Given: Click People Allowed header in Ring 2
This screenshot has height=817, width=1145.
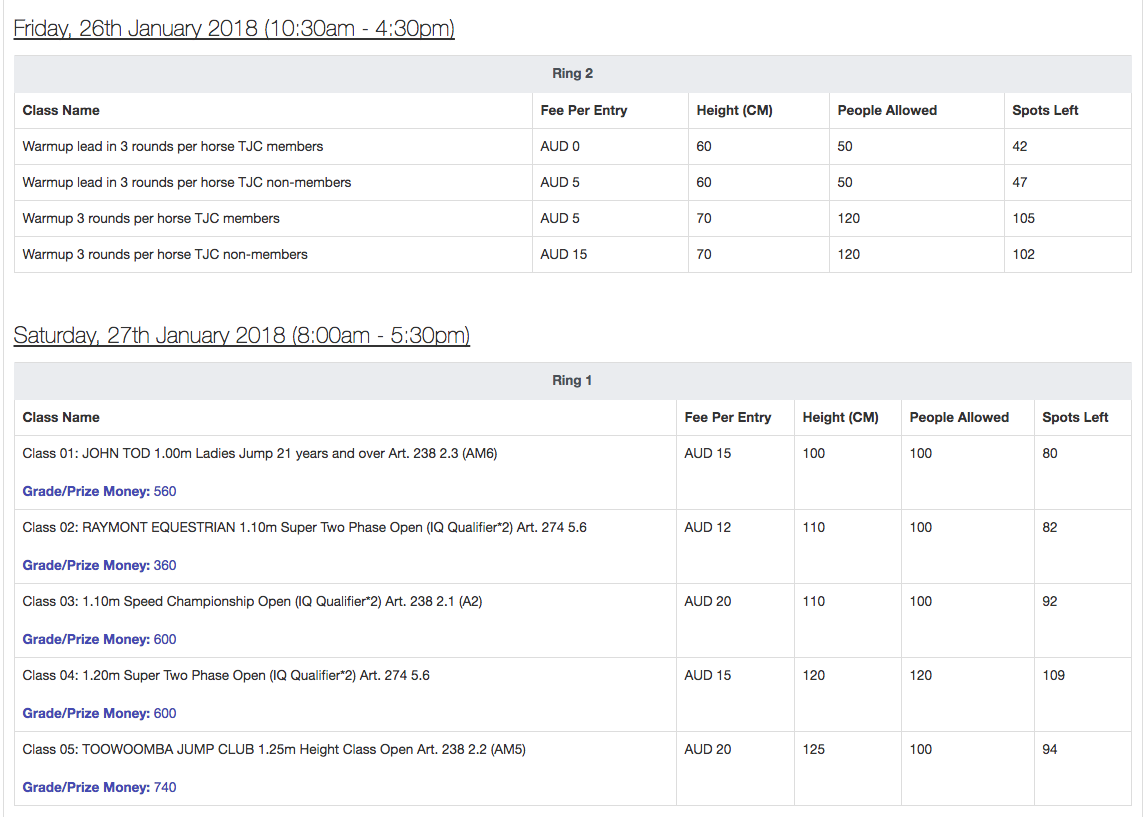Looking at the screenshot, I should pos(887,111).
